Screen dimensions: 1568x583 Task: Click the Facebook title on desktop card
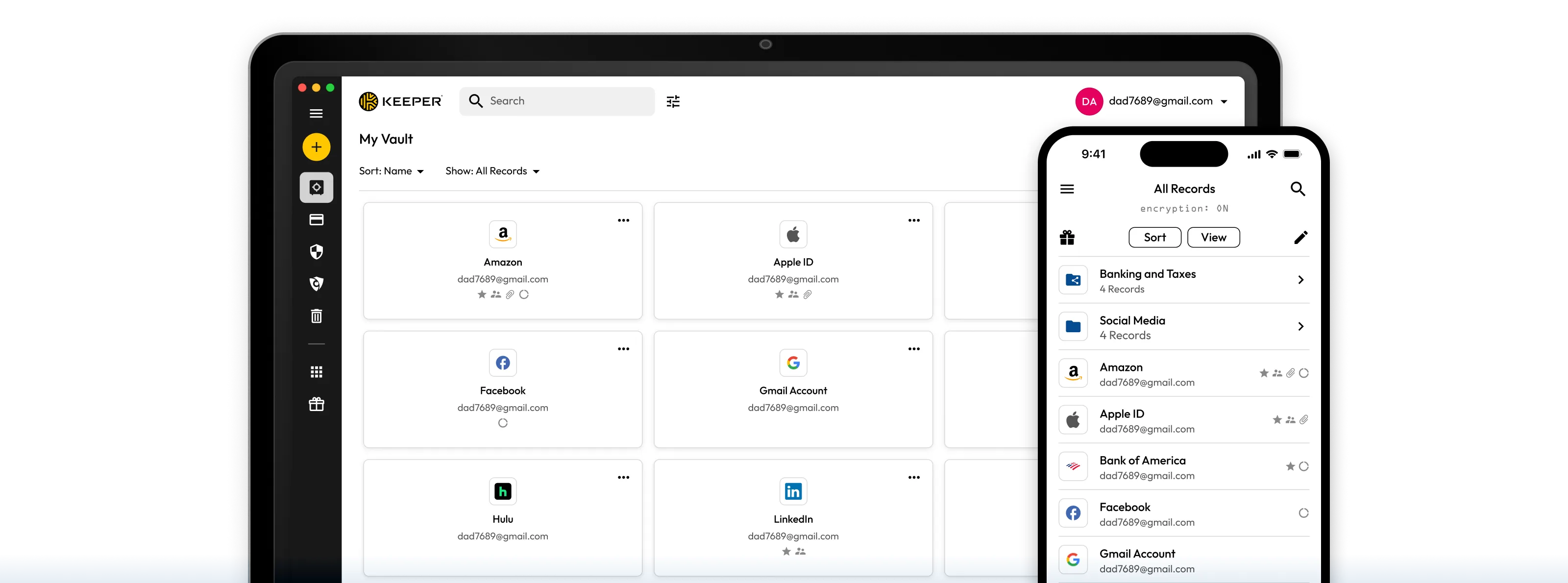click(x=503, y=390)
